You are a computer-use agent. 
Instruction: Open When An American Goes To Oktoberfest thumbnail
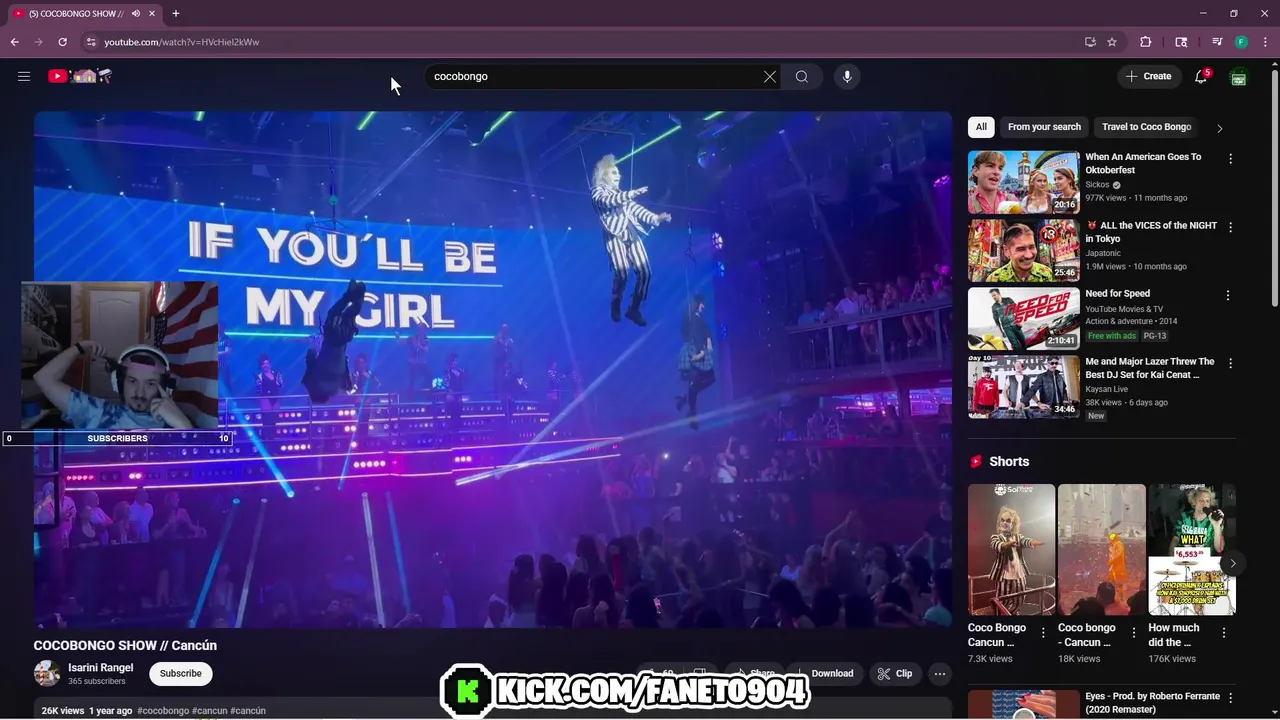(x=1024, y=182)
